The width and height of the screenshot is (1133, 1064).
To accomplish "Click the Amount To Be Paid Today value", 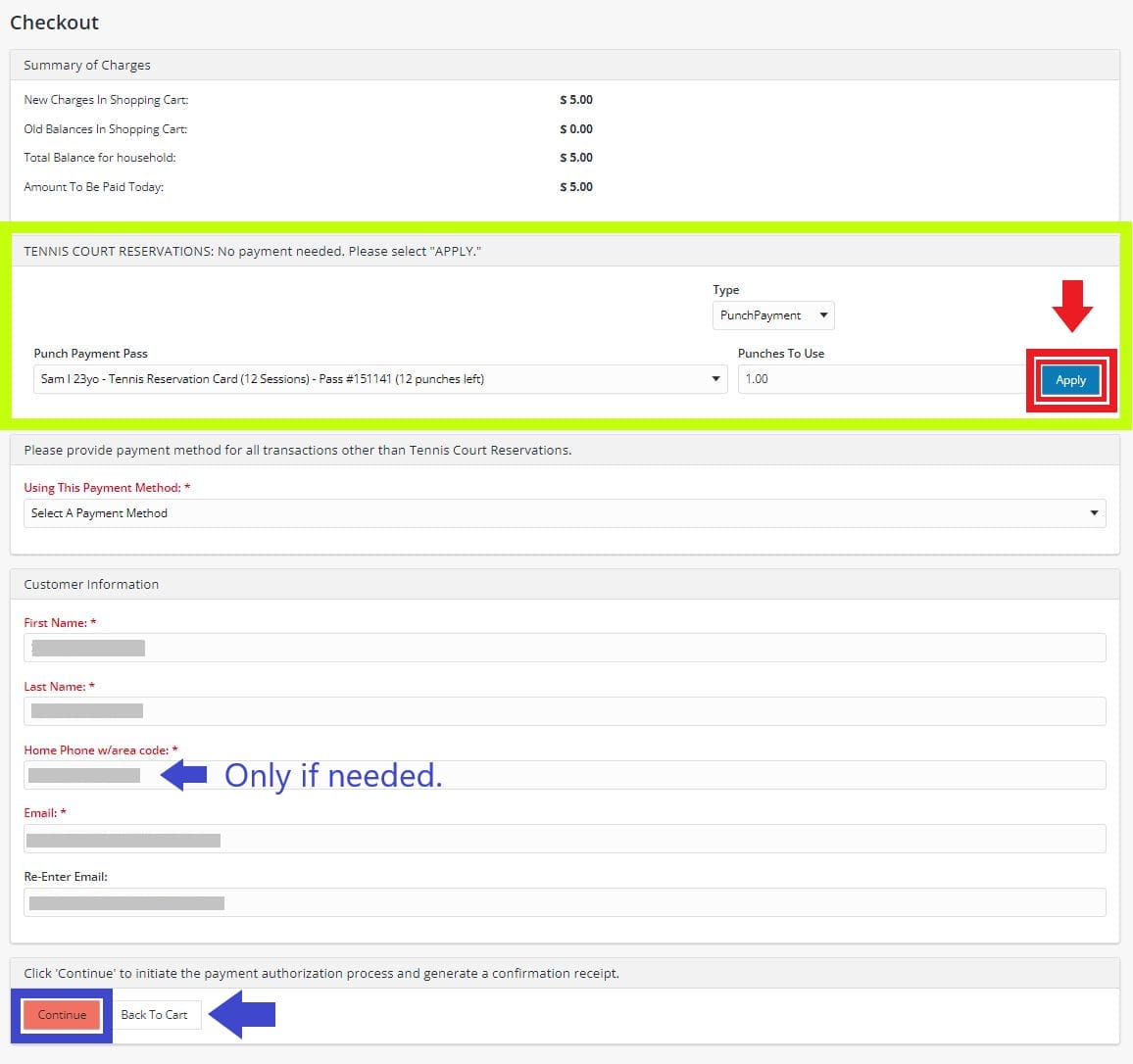I will pyautogui.click(x=576, y=187).
